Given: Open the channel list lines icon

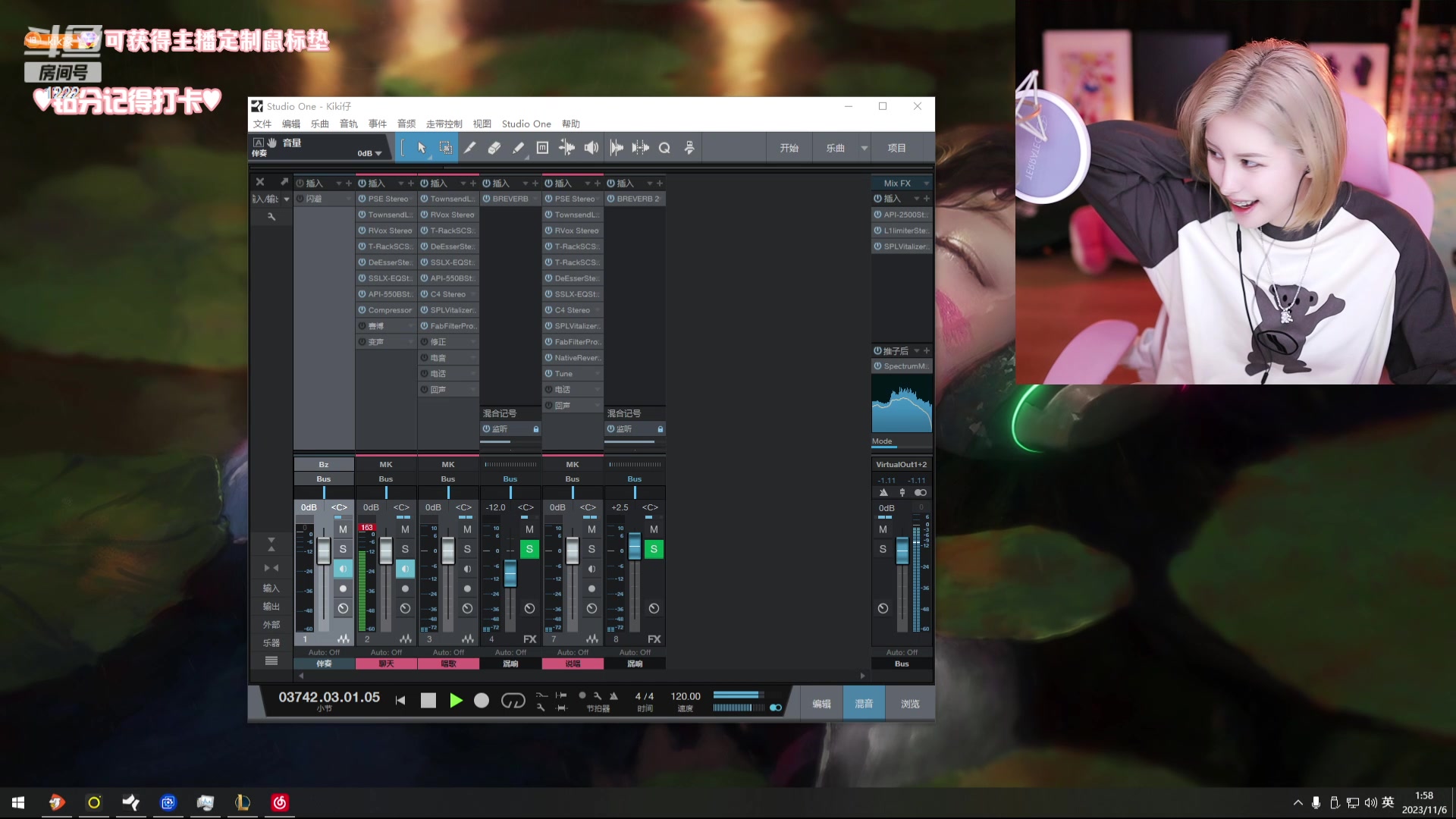Looking at the screenshot, I should 271,661.
